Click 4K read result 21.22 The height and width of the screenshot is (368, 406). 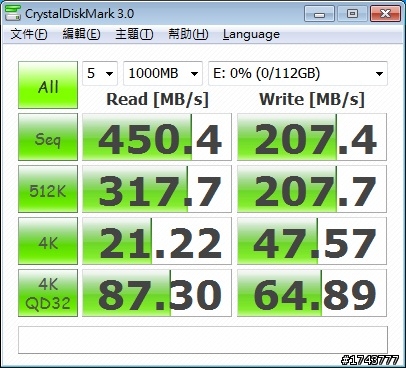point(157,241)
